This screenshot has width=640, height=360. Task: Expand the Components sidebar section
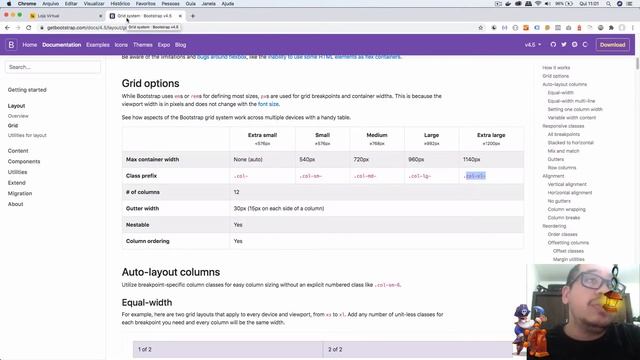(x=24, y=162)
